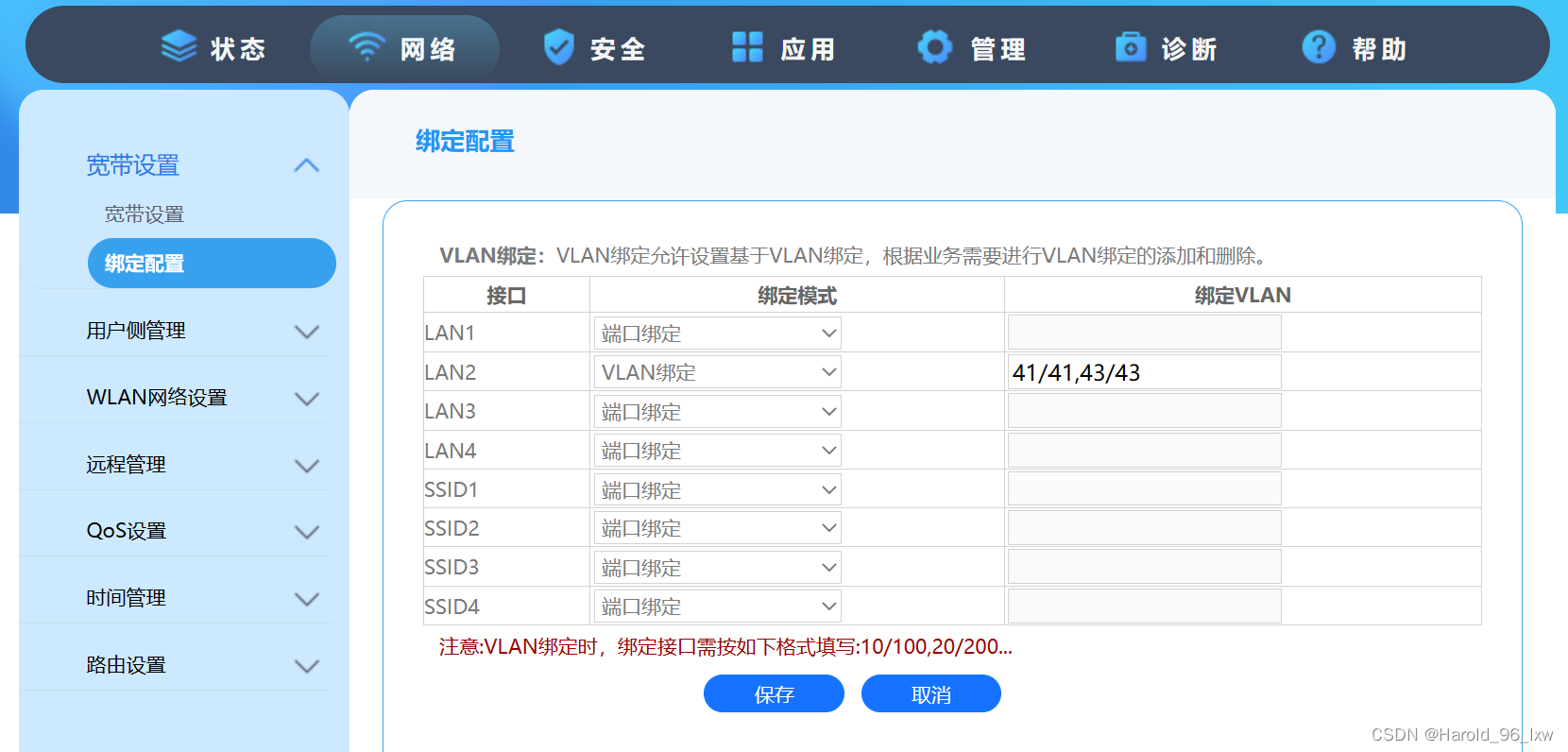Collapse the 宽带设置 section chevron
Image resolution: width=1568 pixels, height=752 pixels.
307,165
